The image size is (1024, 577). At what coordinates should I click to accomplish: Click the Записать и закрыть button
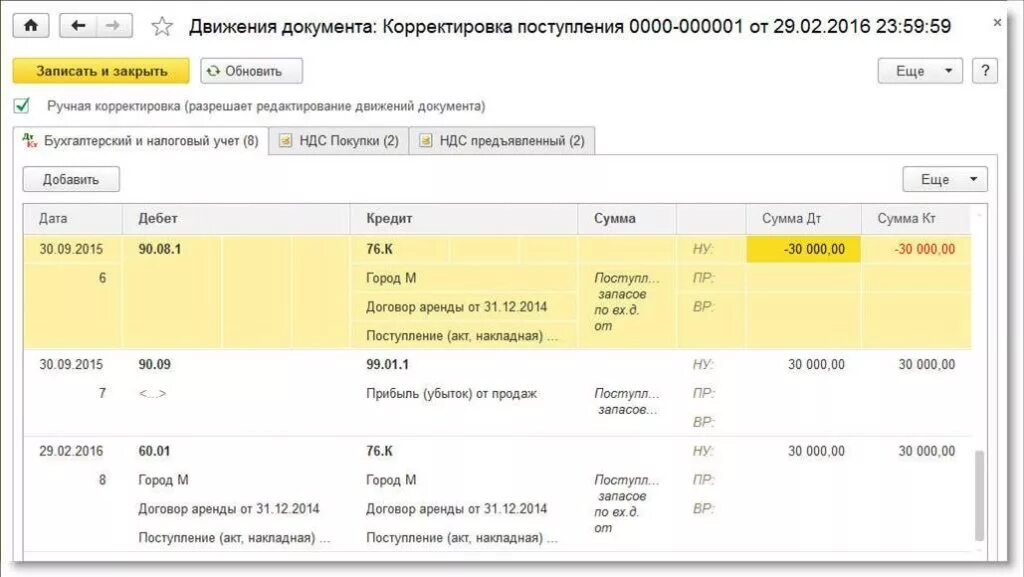pyautogui.click(x=101, y=71)
